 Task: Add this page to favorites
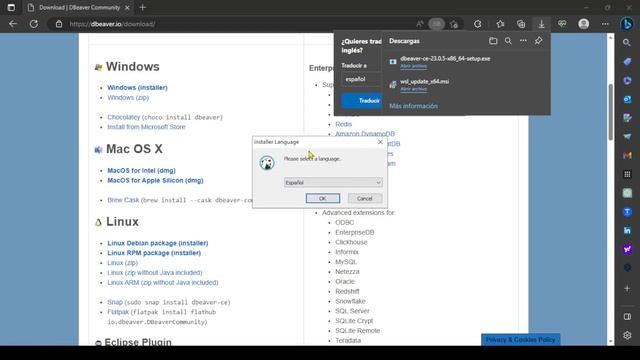click(x=454, y=24)
